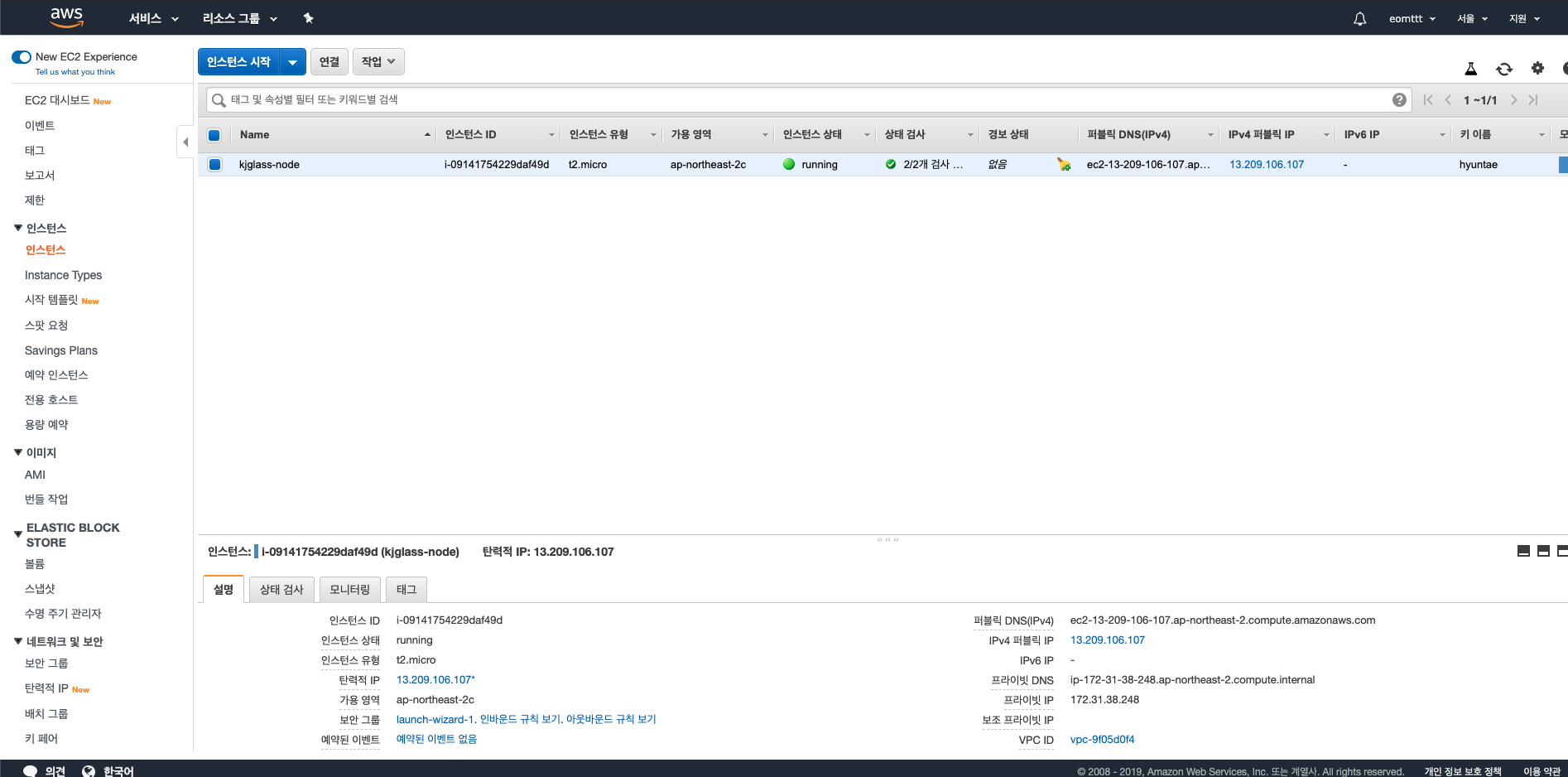This screenshot has width=1568, height=777.
Task: Switch to the 태그 tab
Action: tap(406, 590)
